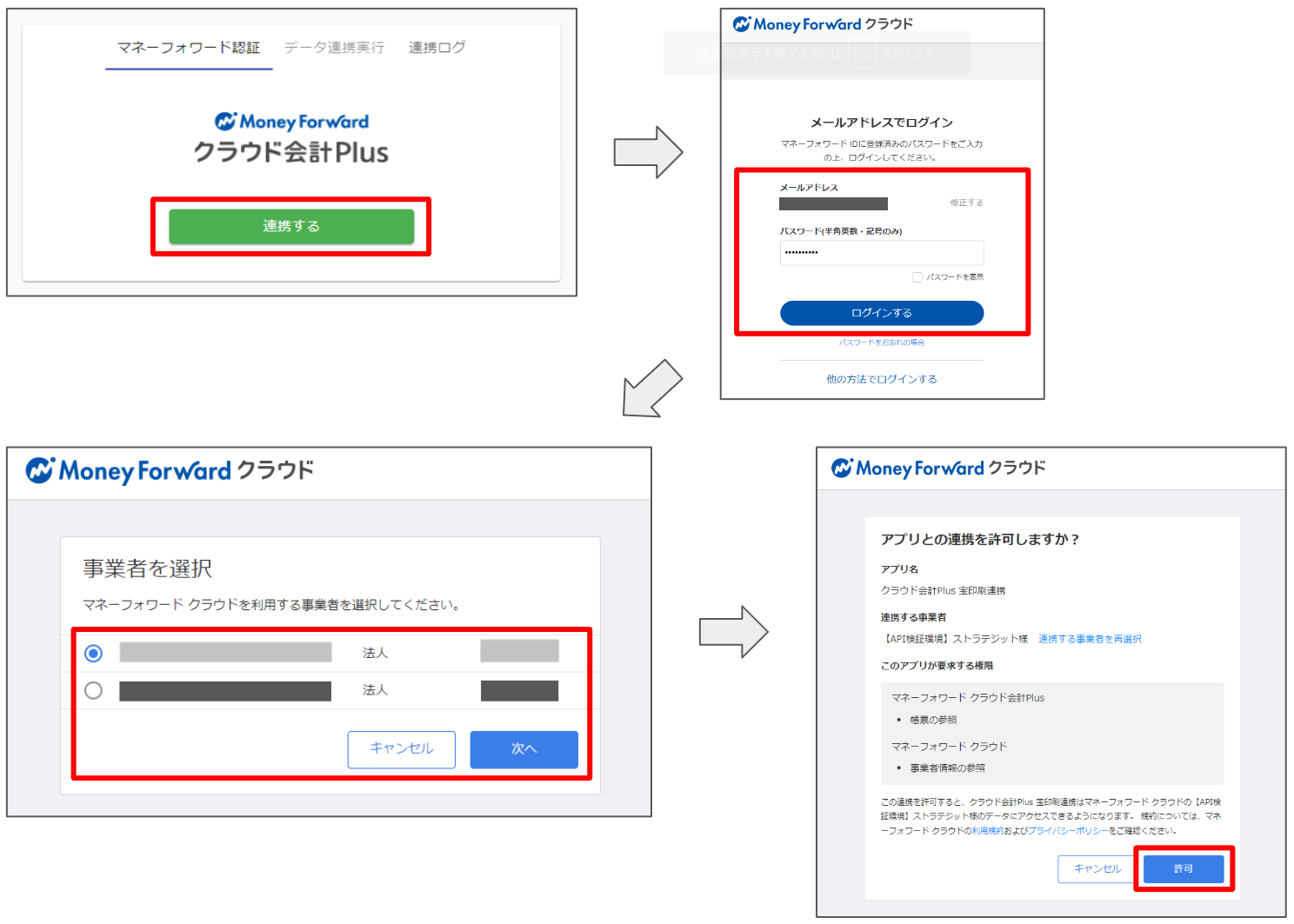Open the 連携ログ tab
1294x924 pixels.
pyautogui.click(x=437, y=48)
